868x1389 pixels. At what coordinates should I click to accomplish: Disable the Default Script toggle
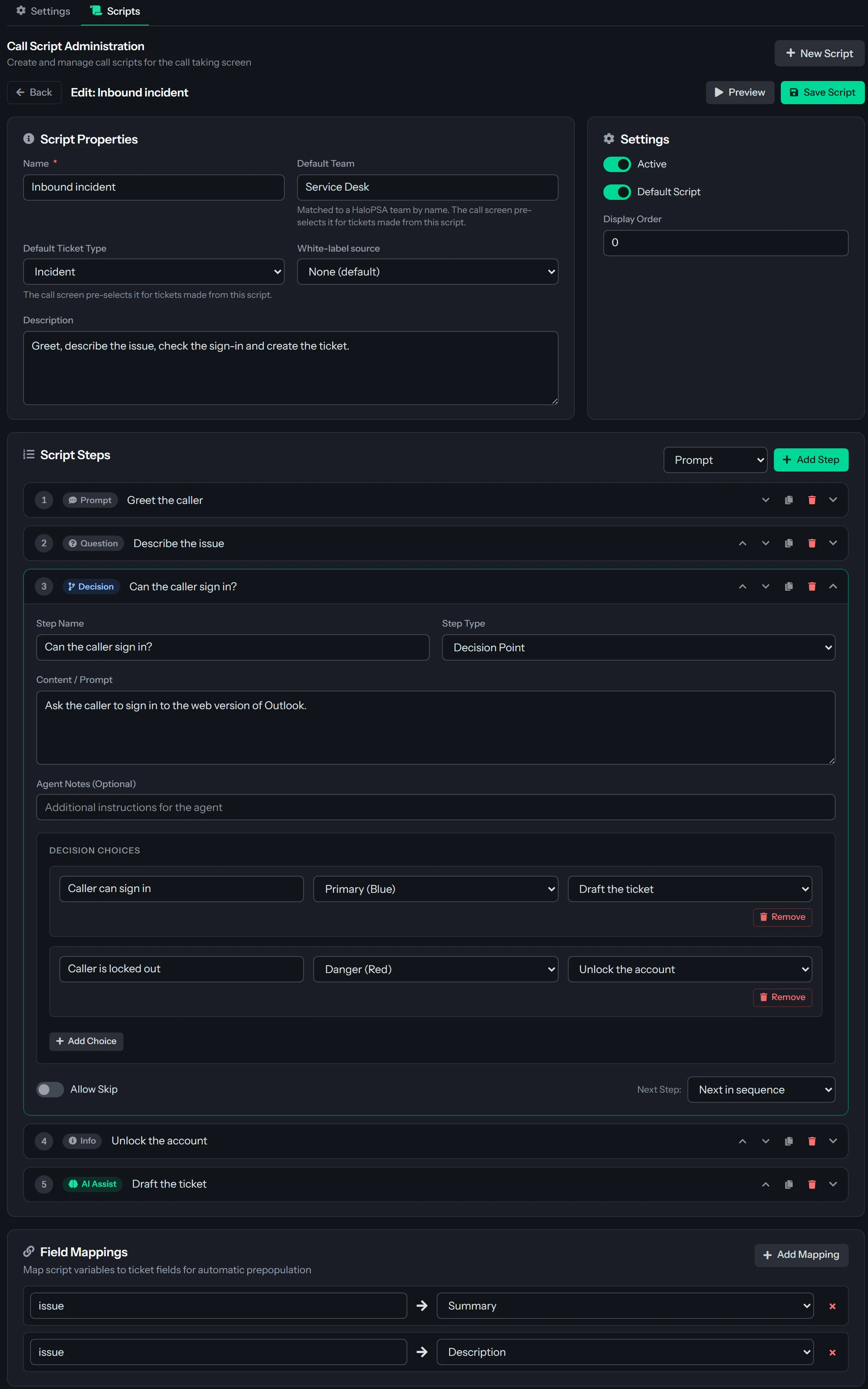click(617, 192)
